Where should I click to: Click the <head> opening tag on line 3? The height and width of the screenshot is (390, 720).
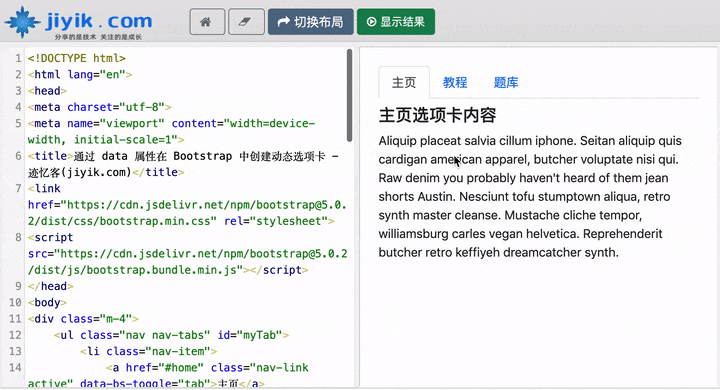pyautogui.click(x=47, y=91)
